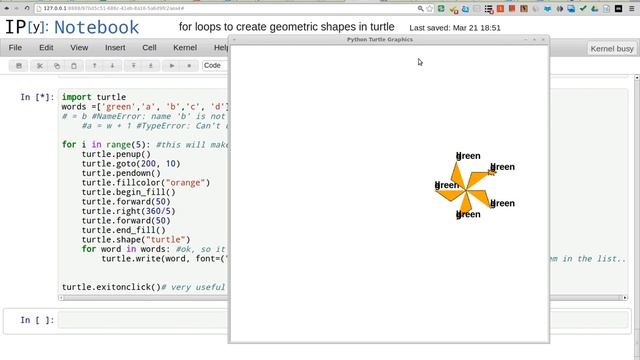Viewport: 640px width, 360px height.
Task: Click the 'turtle.end_fill()' code line
Action: pos(123,230)
